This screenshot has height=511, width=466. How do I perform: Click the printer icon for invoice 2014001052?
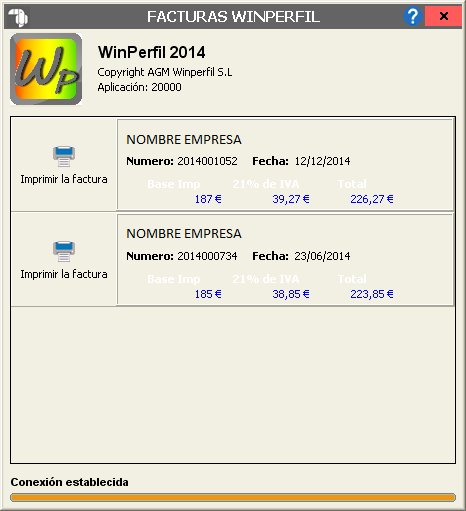64,156
